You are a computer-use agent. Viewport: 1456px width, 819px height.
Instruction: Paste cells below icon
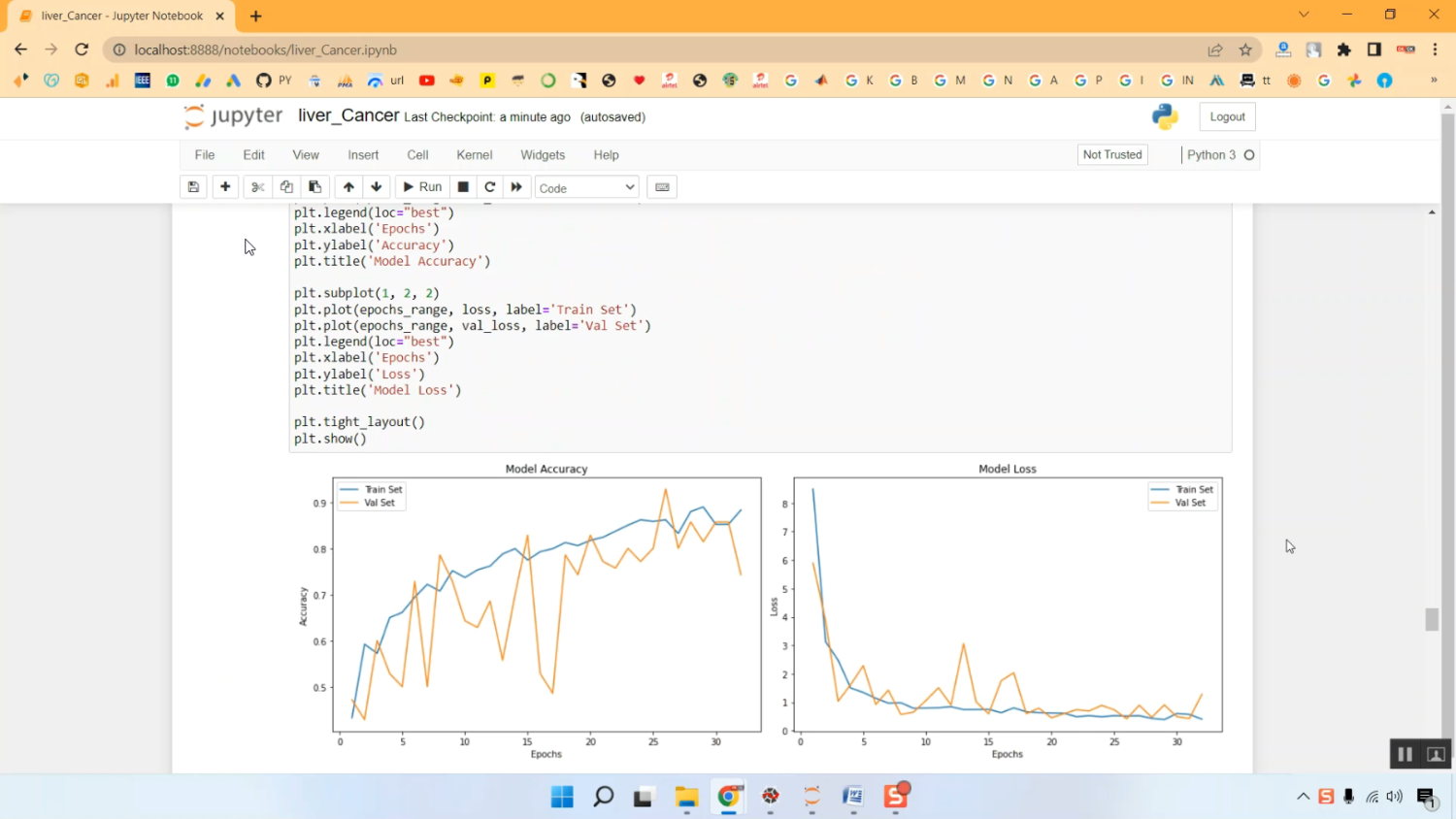click(x=314, y=187)
